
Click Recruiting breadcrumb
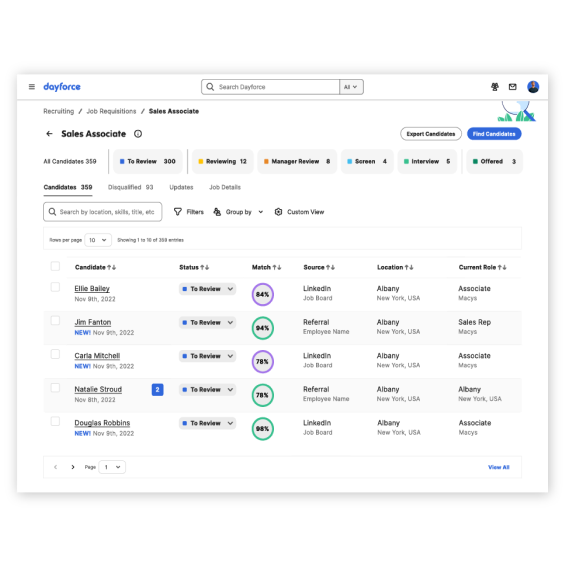pyautogui.click(x=58, y=111)
